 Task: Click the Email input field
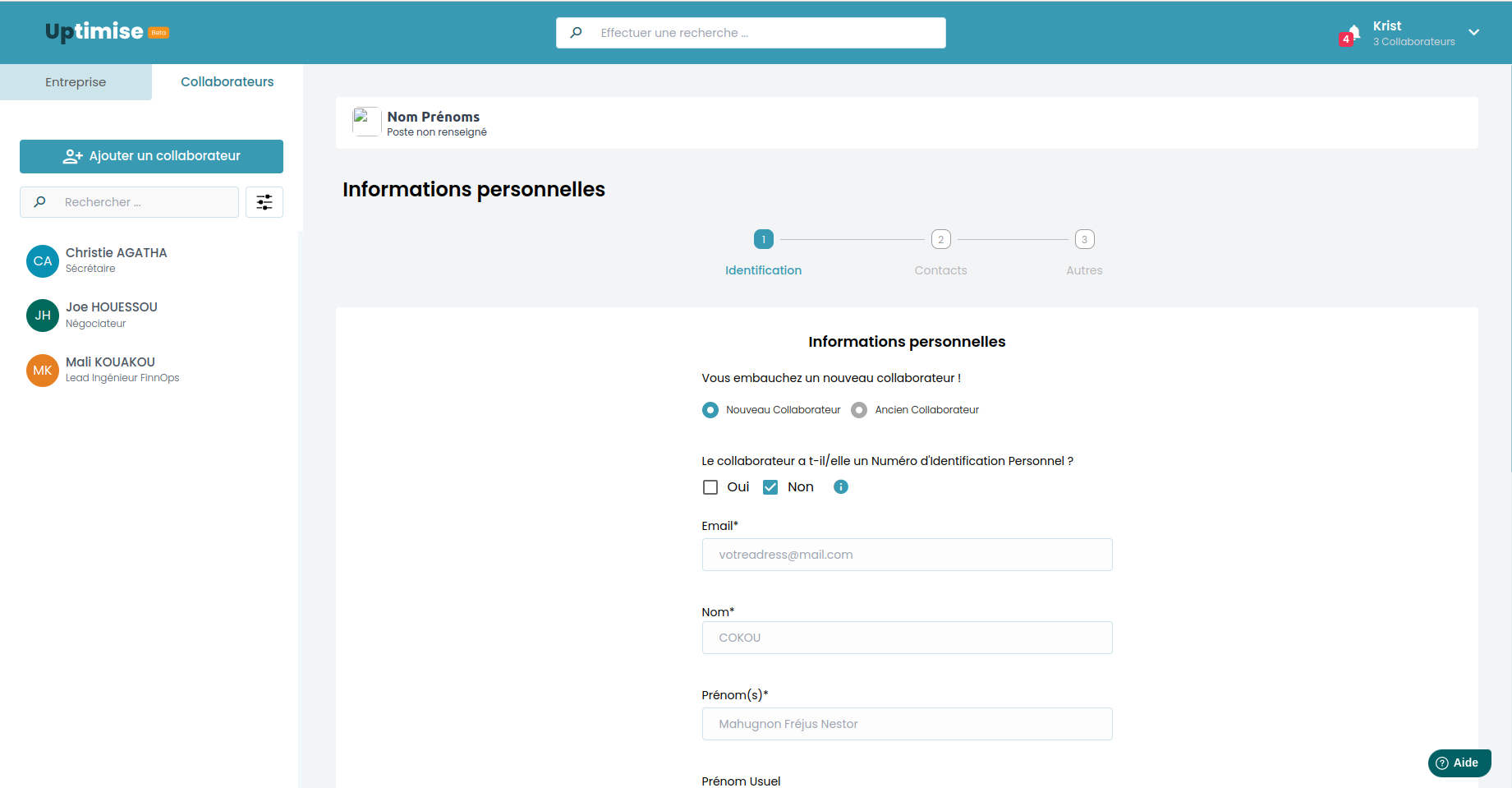click(908, 555)
